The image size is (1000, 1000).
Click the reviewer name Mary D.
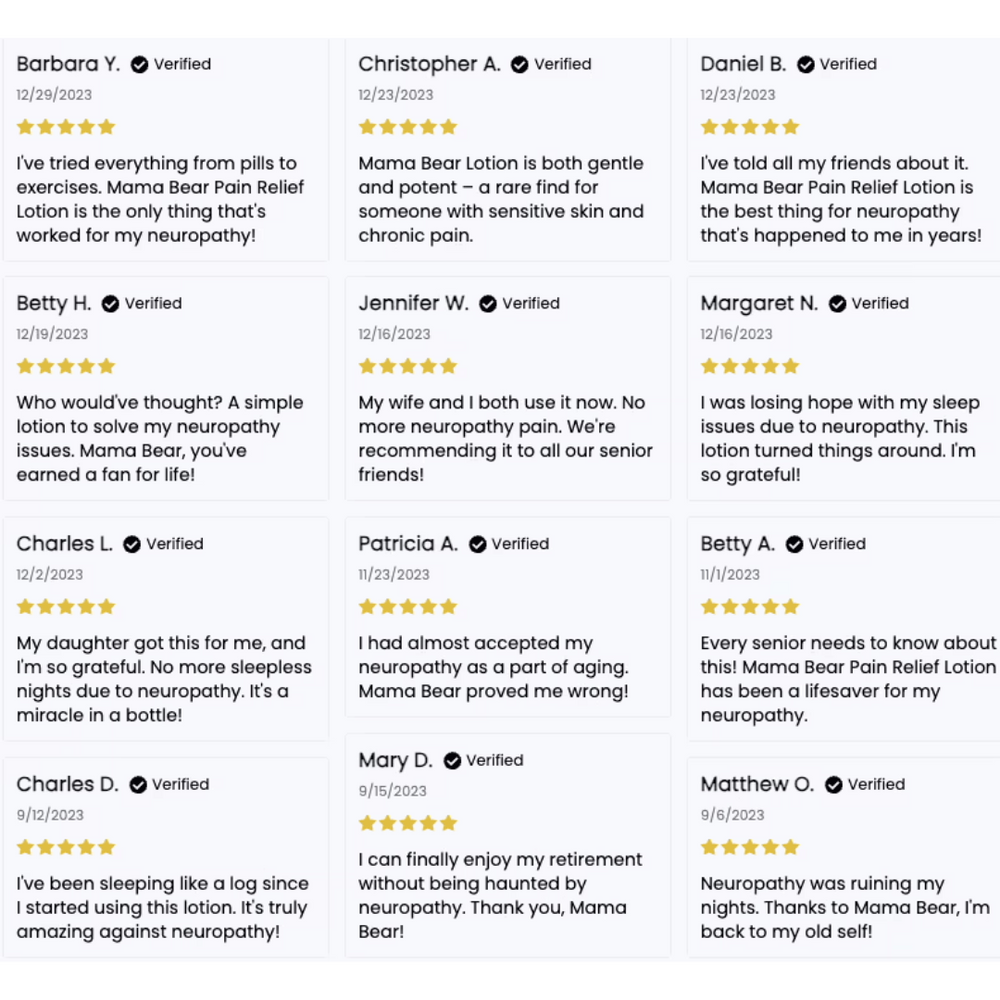[395, 761]
